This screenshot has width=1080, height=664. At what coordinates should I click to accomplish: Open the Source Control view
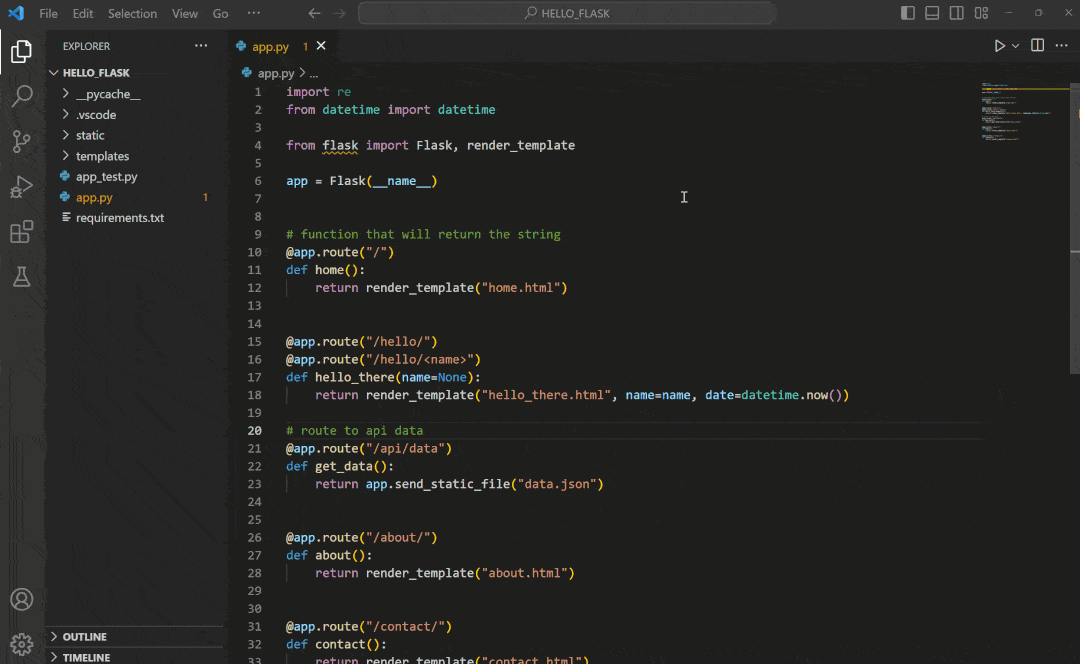22,142
